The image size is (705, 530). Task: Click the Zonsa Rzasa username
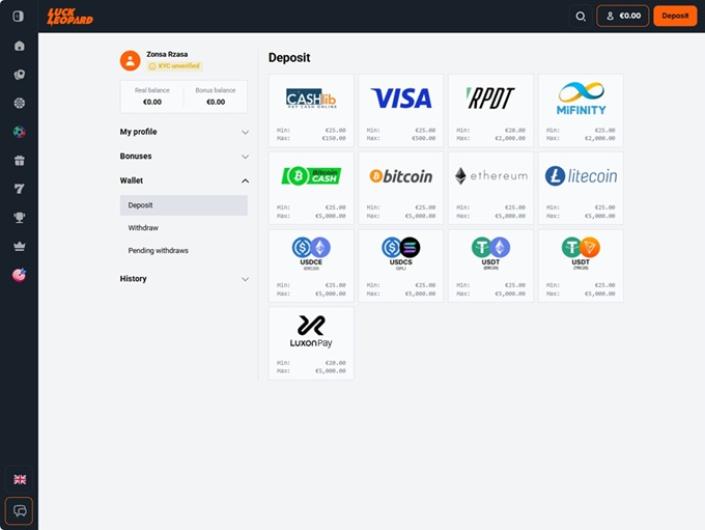[167, 54]
